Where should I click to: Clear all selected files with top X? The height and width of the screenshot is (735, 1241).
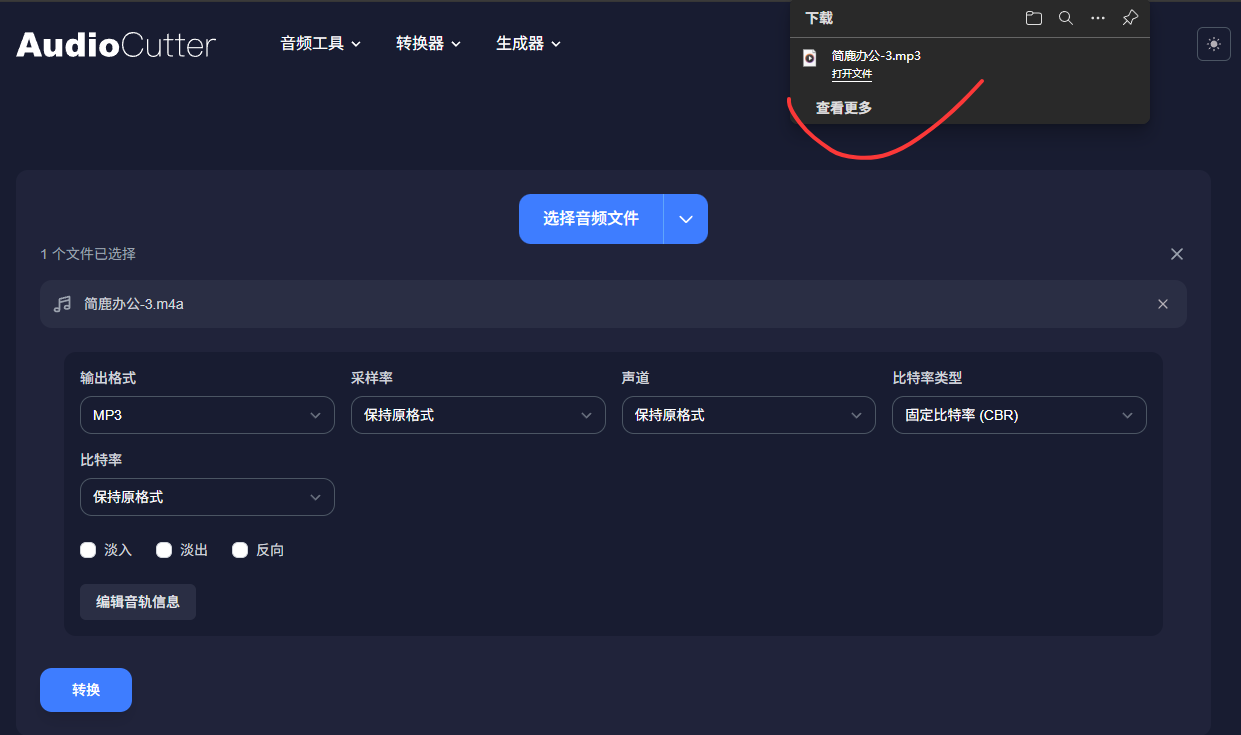pyautogui.click(x=1177, y=254)
